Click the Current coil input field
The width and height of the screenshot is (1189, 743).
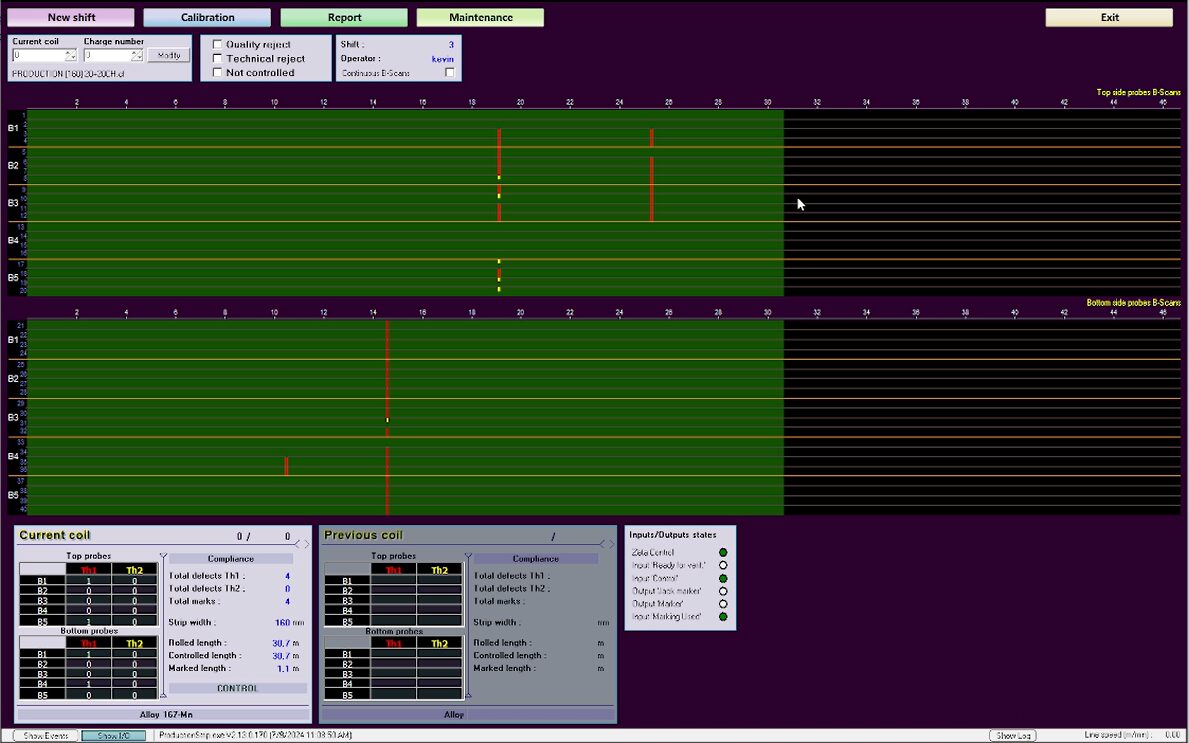pos(38,56)
